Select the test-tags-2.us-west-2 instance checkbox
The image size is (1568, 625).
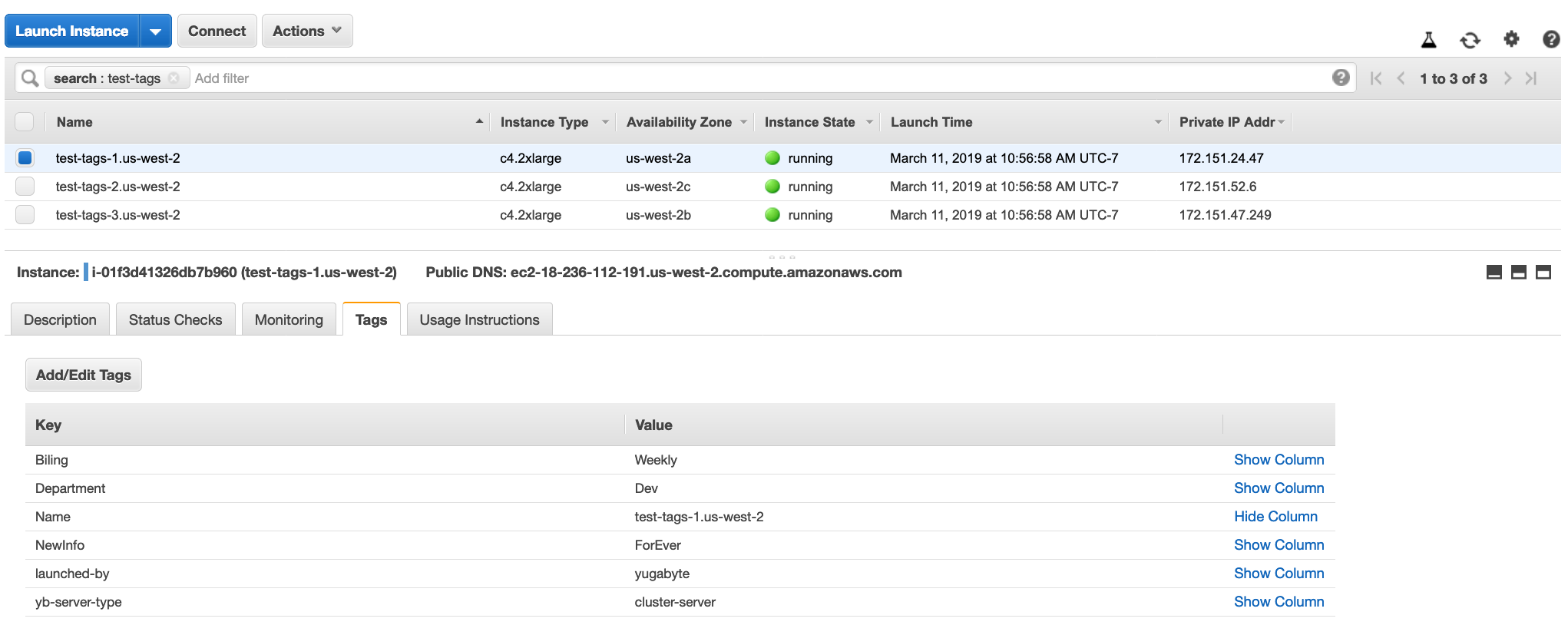(25, 187)
